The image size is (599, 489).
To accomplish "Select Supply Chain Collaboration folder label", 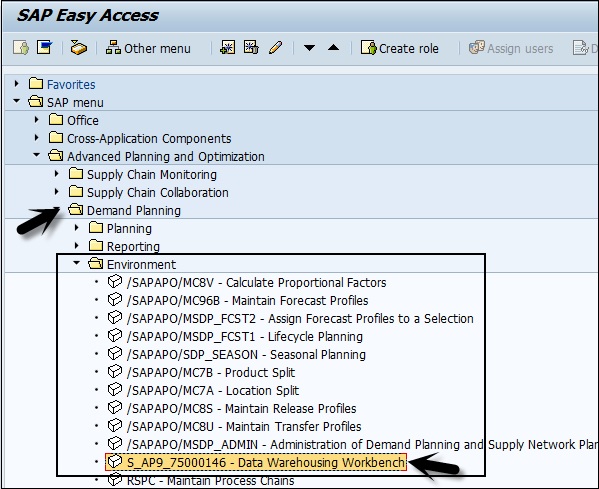I will point(158,193).
